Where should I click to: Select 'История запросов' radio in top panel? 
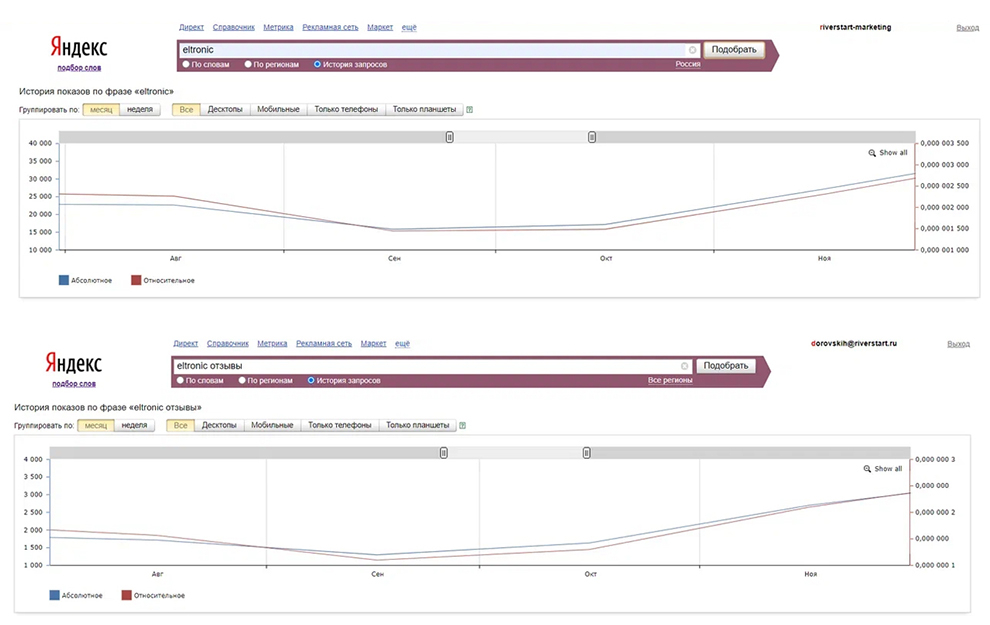(318, 64)
